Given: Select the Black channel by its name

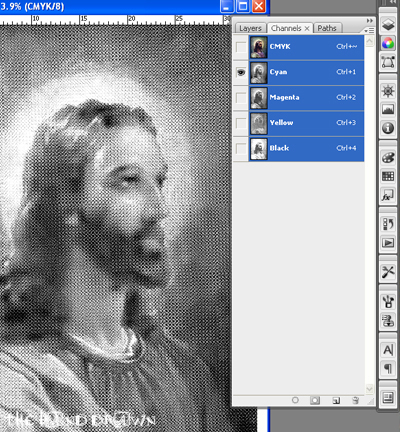Looking at the screenshot, I should [279, 148].
